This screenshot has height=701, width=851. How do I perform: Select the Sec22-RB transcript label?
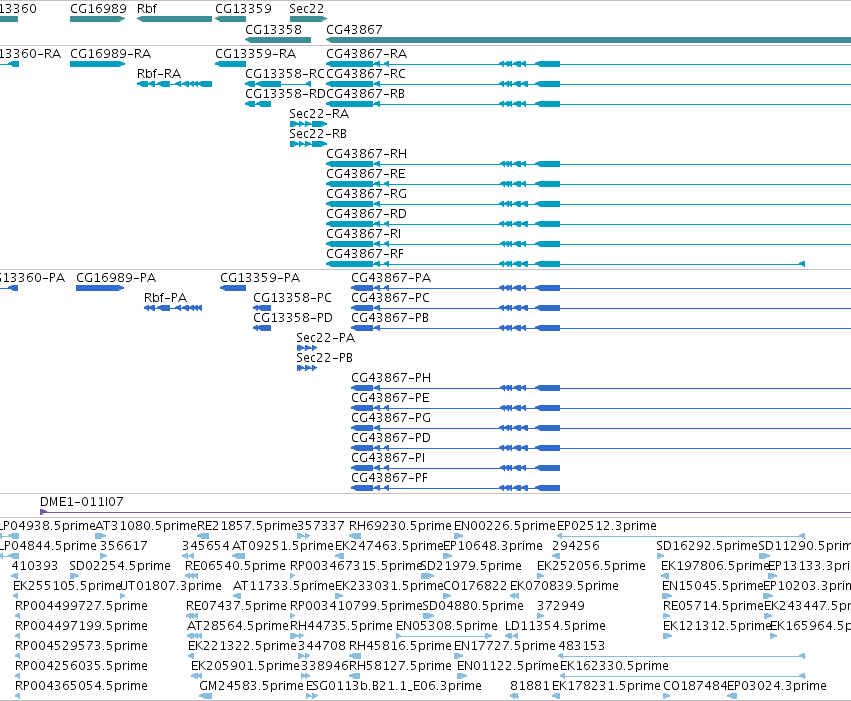pyautogui.click(x=318, y=133)
